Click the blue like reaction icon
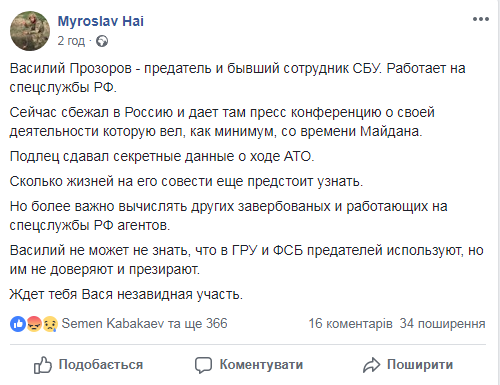 coord(18,324)
